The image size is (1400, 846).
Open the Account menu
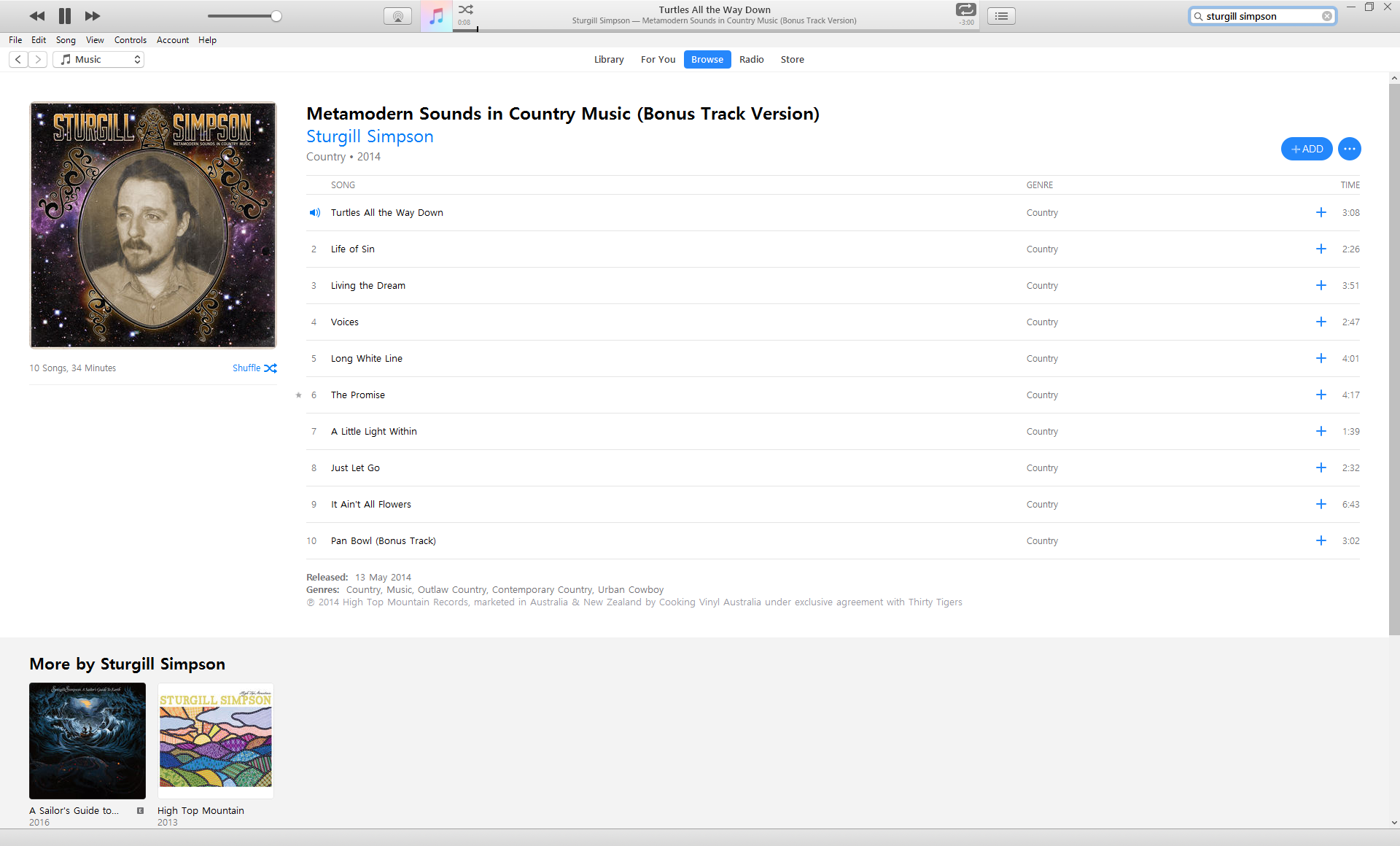[x=173, y=40]
